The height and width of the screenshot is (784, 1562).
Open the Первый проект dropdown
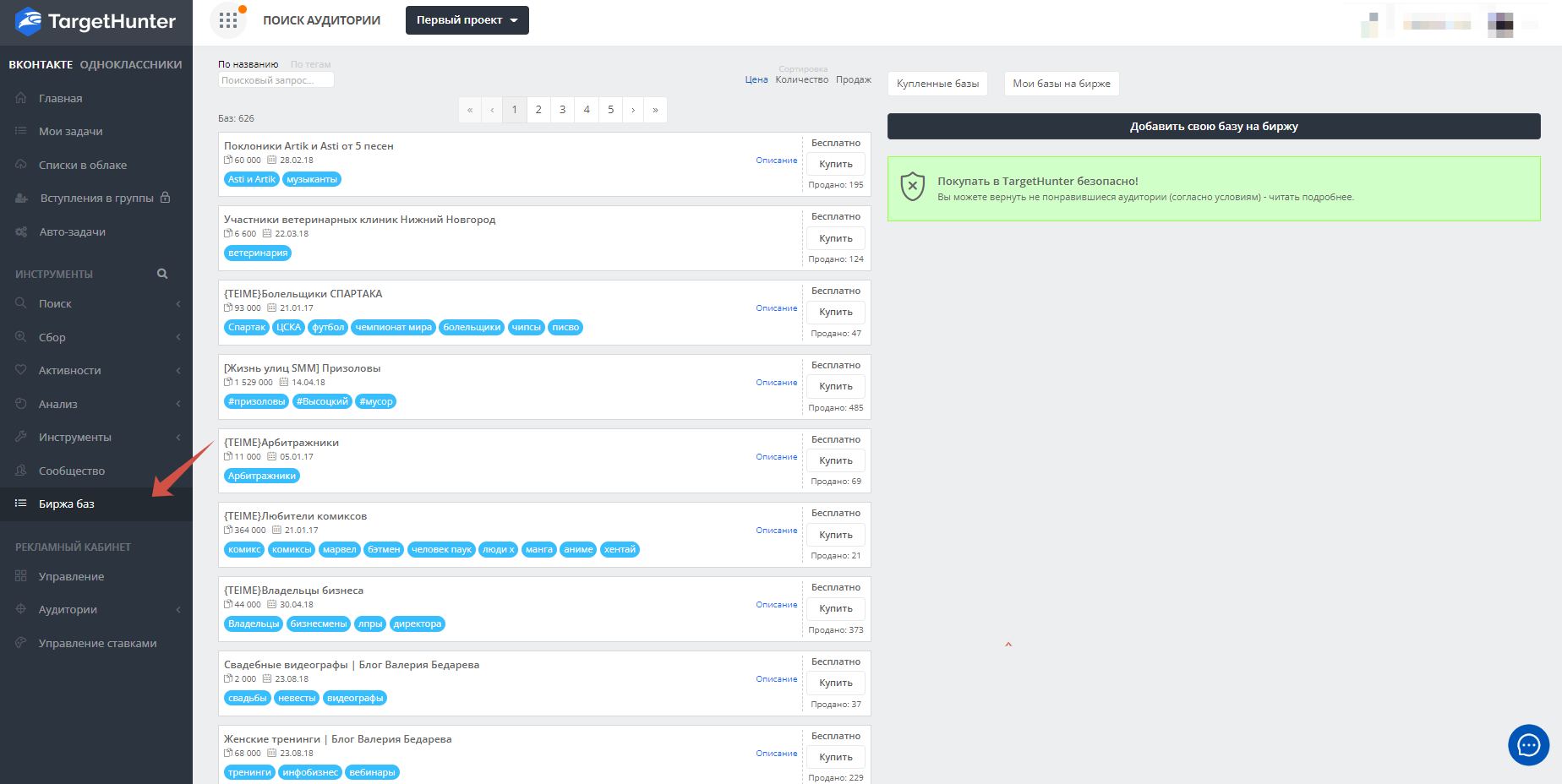(467, 20)
